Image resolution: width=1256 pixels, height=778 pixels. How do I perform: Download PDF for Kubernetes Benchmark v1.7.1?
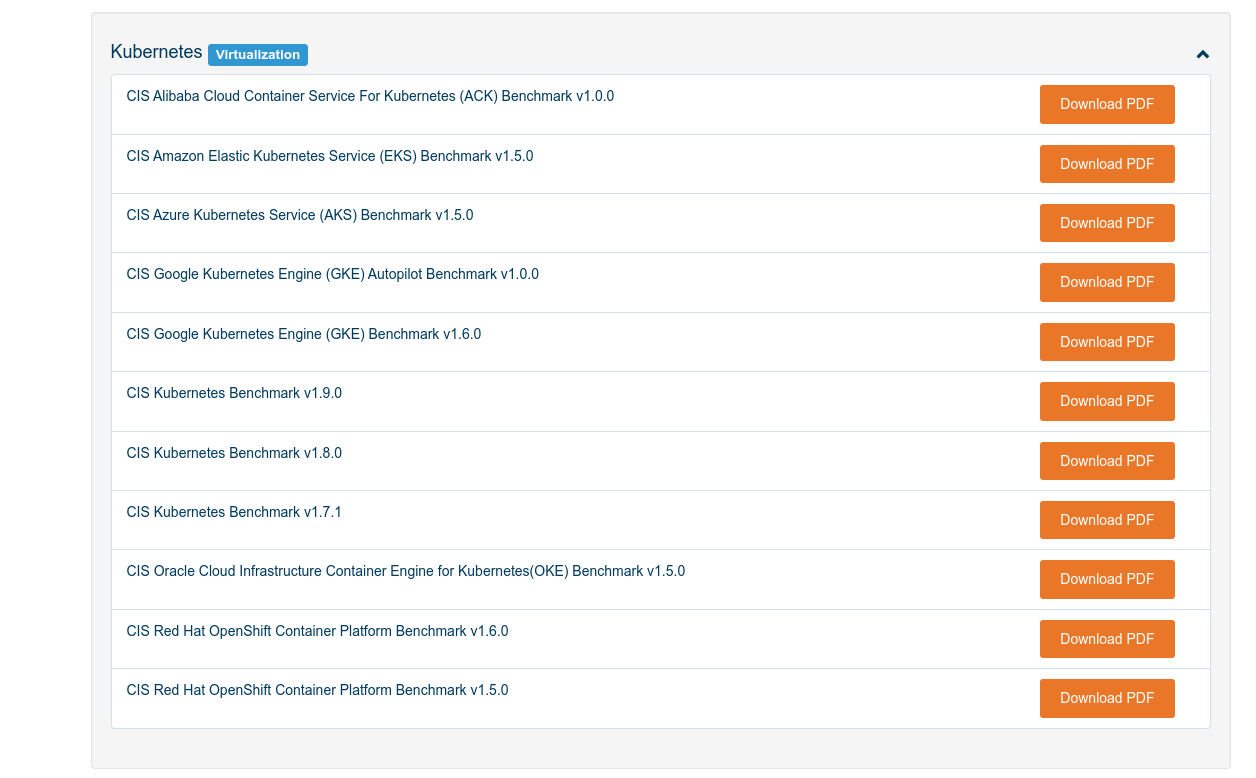click(x=1107, y=520)
